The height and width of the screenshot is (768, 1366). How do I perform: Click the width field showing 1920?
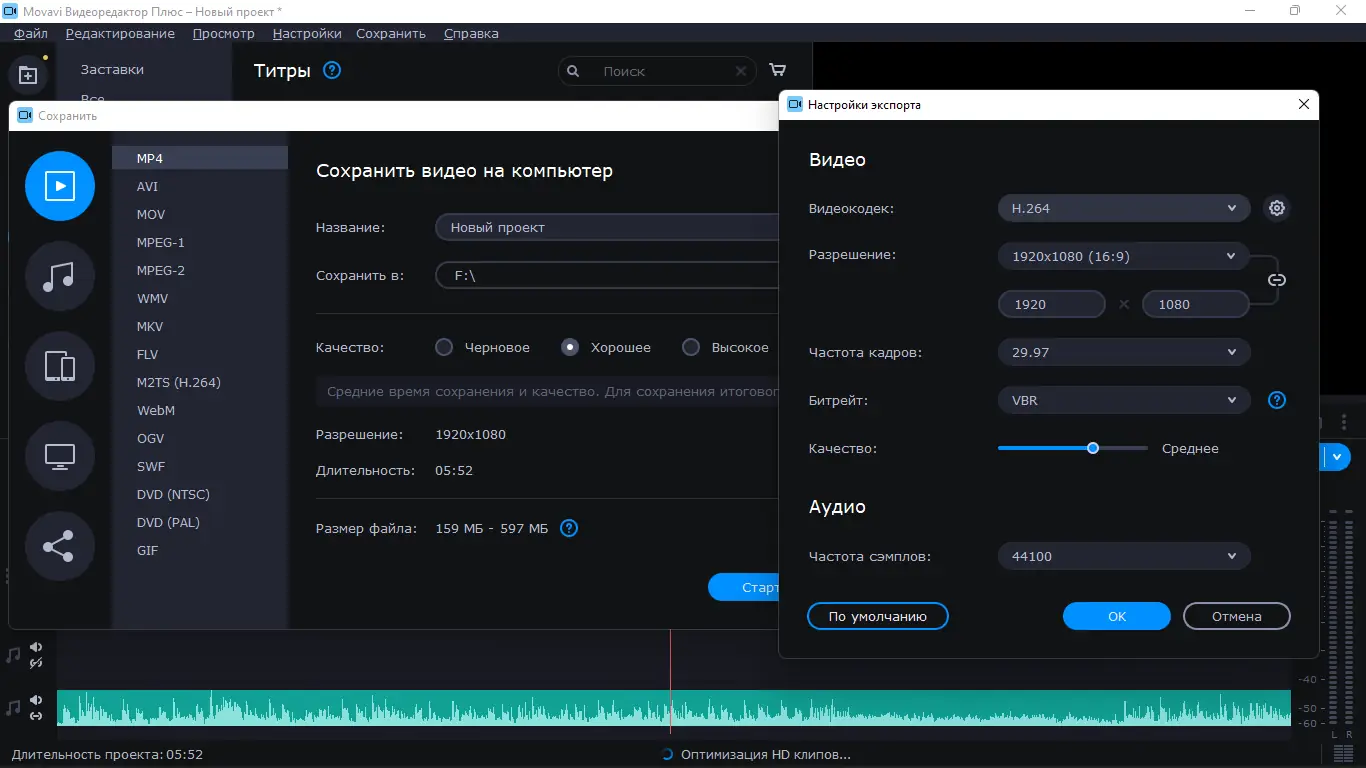tap(1052, 304)
